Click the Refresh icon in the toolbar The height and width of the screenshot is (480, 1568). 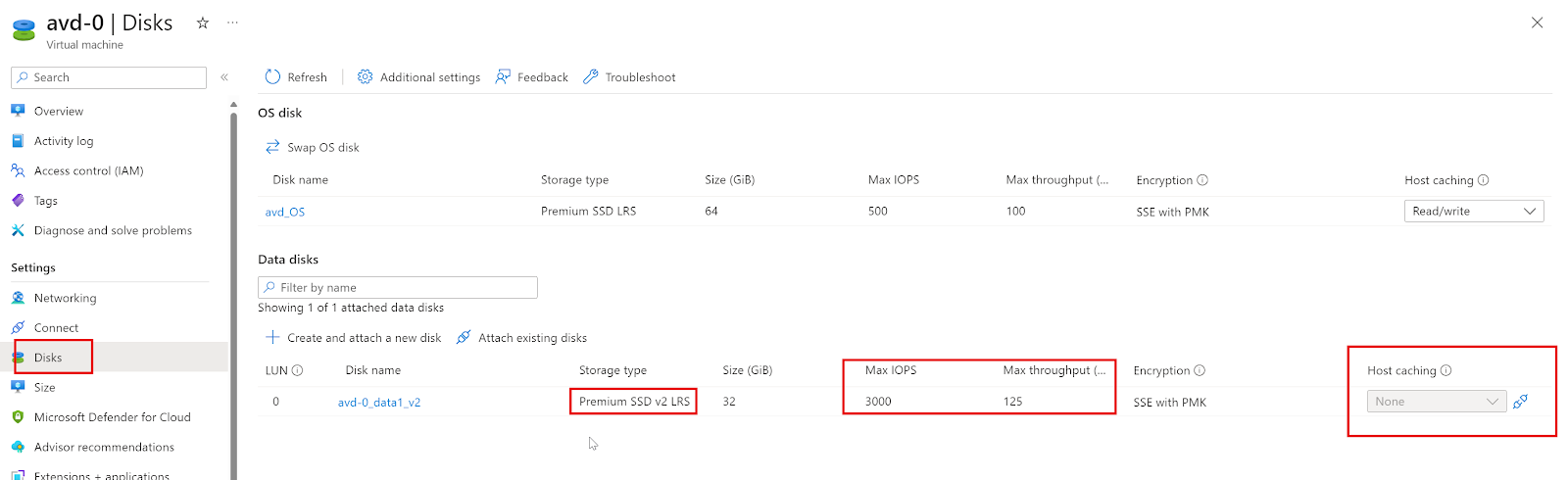272,76
